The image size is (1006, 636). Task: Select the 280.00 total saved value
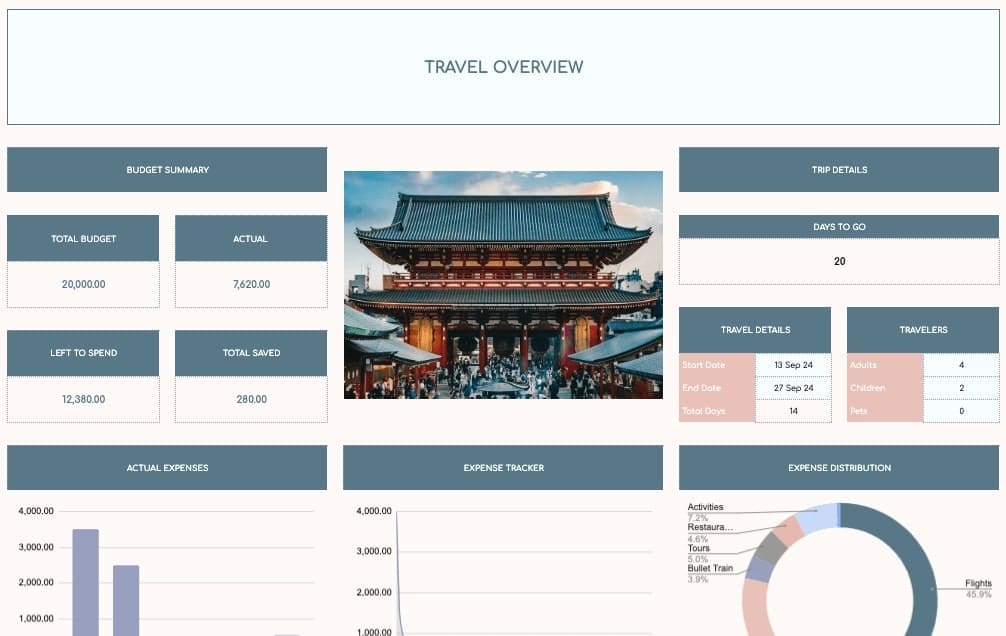pos(251,399)
